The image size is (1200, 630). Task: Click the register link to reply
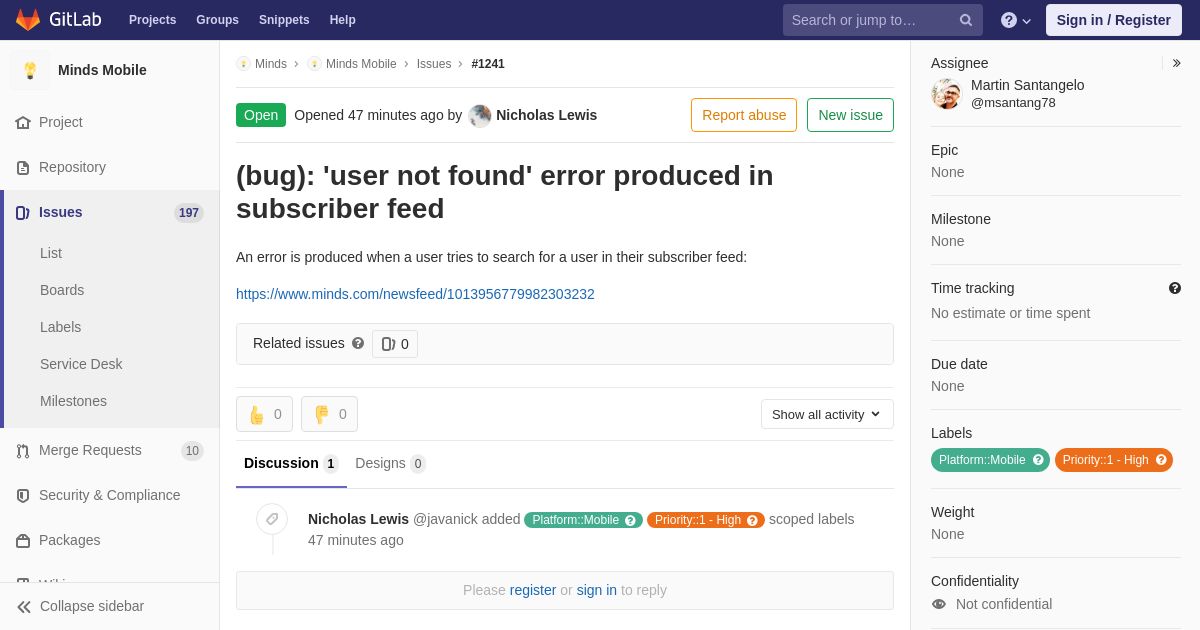coord(533,590)
